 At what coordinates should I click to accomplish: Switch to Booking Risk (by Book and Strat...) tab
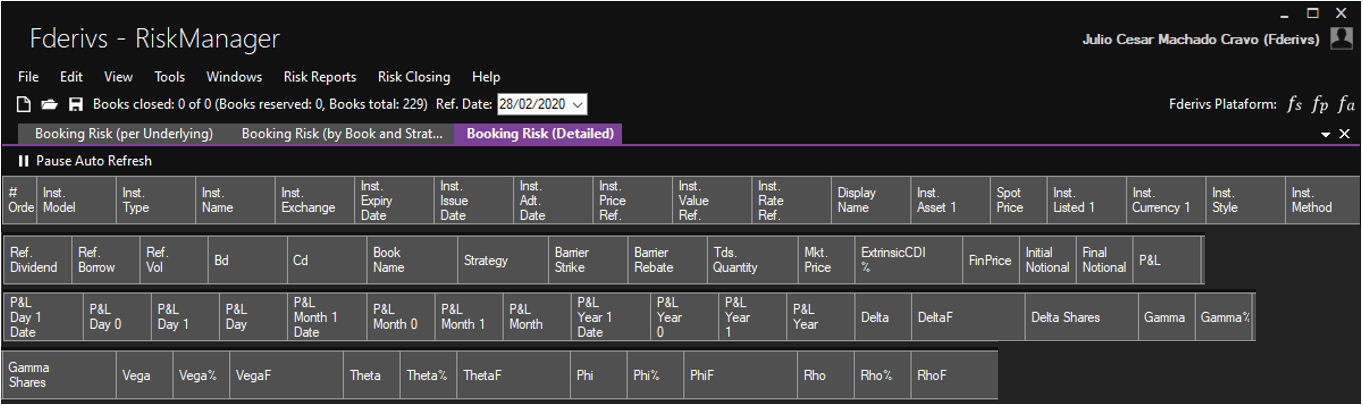[339, 133]
